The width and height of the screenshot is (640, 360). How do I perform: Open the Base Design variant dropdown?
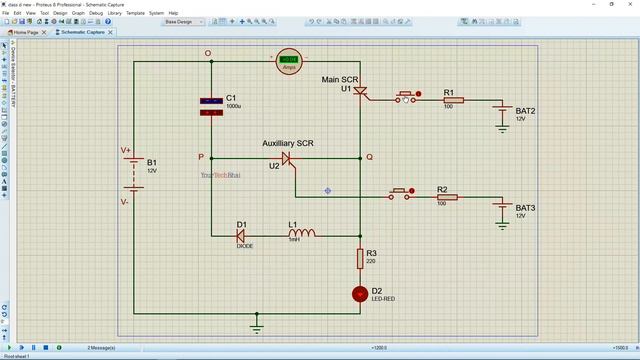click(x=183, y=22)
